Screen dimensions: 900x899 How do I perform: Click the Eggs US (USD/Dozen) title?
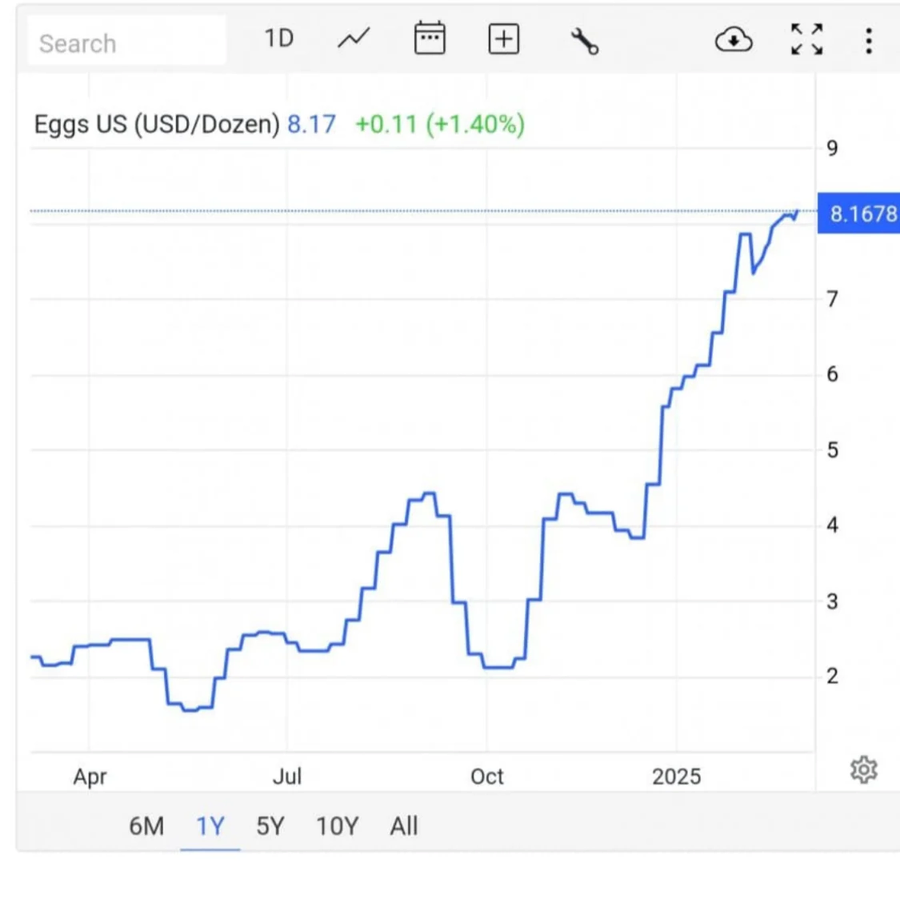pyautogui.click(x=157, y=125)
